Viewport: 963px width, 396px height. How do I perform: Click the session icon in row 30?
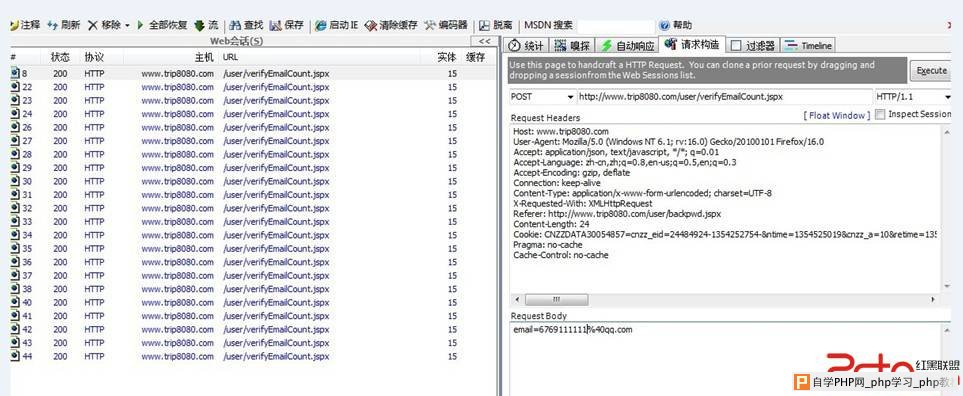[15, 181]
